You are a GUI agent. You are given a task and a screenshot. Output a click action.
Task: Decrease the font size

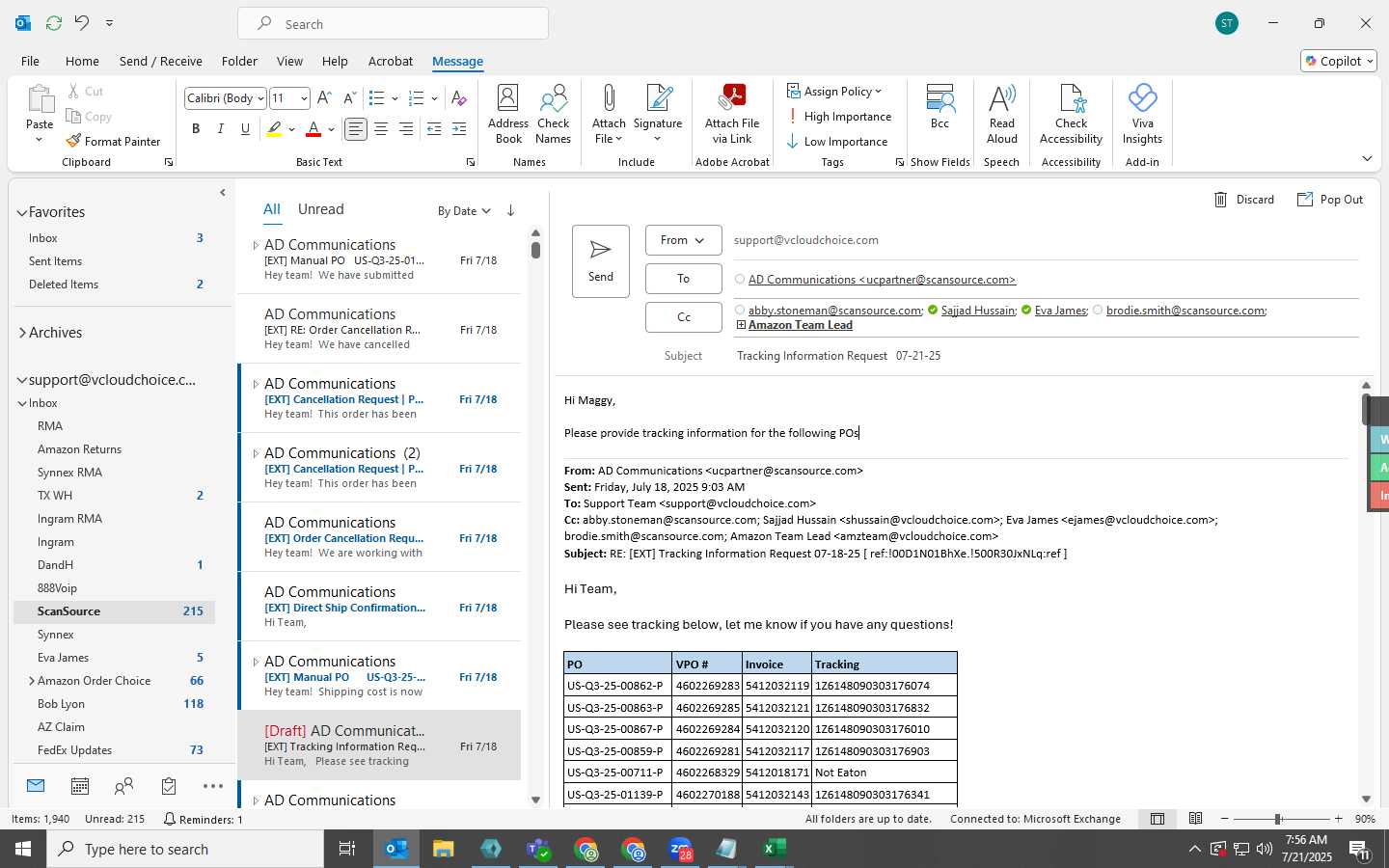coord(349,97)
